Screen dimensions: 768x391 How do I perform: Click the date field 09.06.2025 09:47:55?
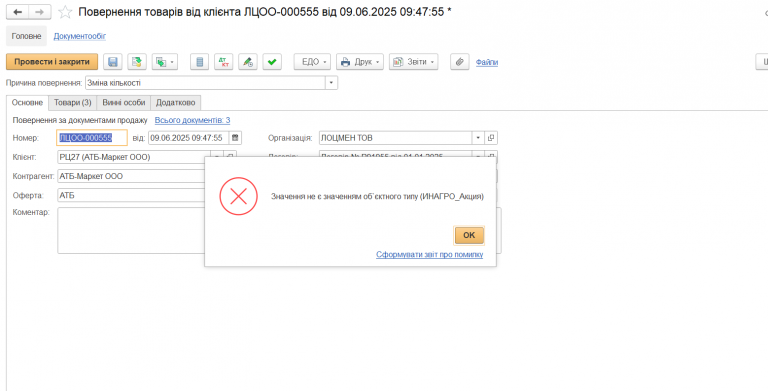tap(189, 138)
